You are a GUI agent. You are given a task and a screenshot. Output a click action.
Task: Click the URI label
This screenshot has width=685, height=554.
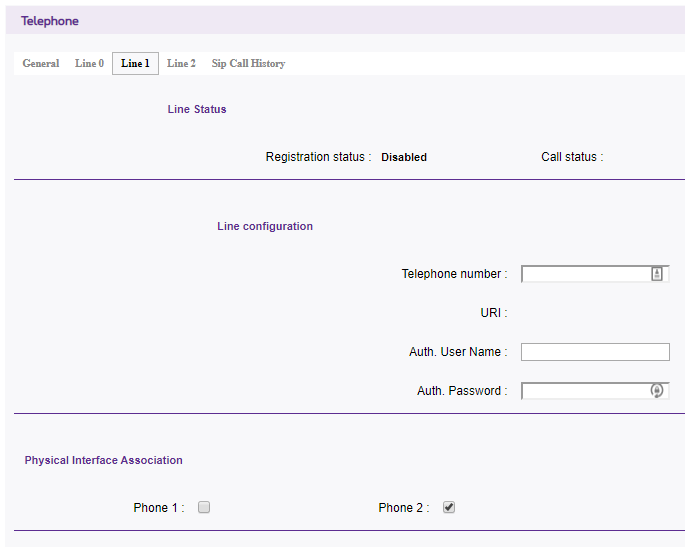[493, 313]
